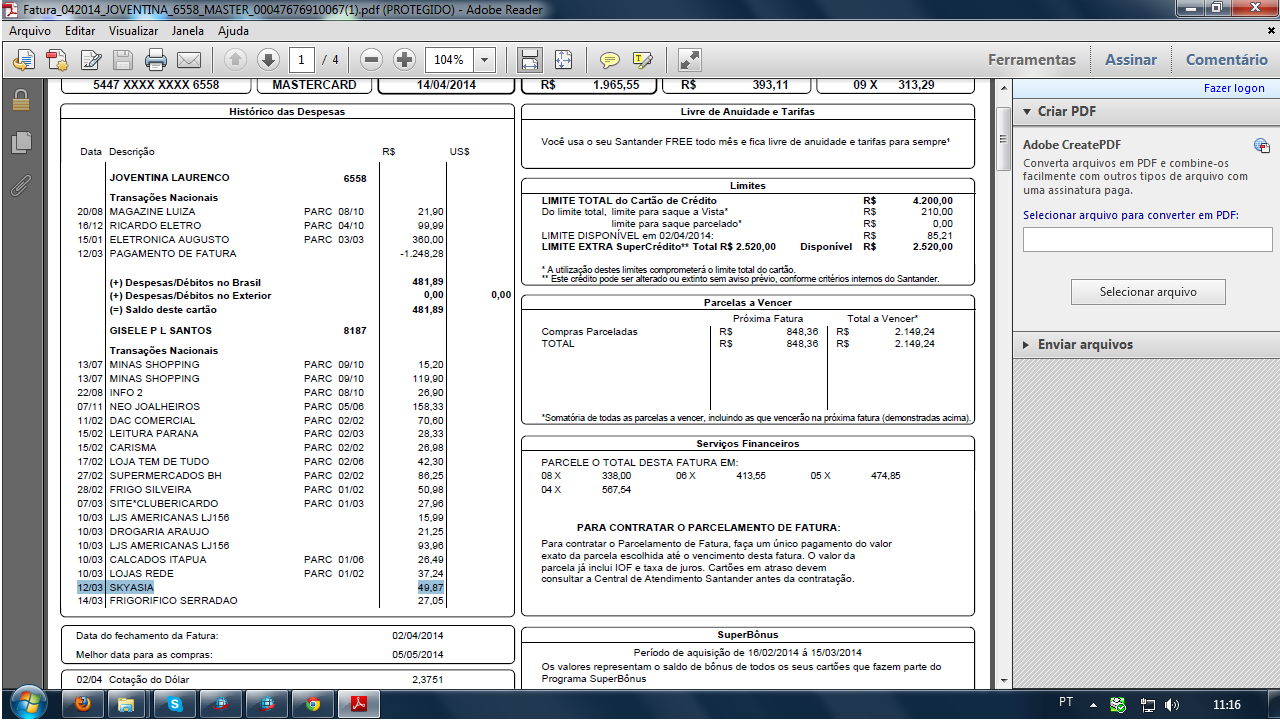Click the SUPERMERCADOS BH transaction

click(x=164, y=476)
